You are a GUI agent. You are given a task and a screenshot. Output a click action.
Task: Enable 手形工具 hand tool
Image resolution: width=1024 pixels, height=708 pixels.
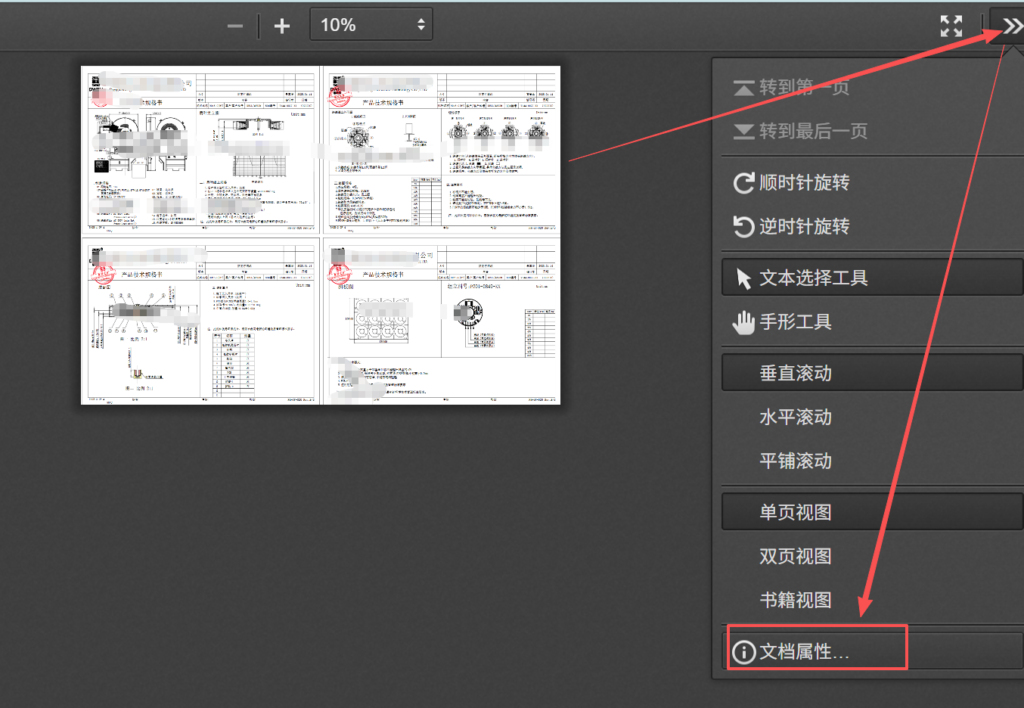click(872, 322)
